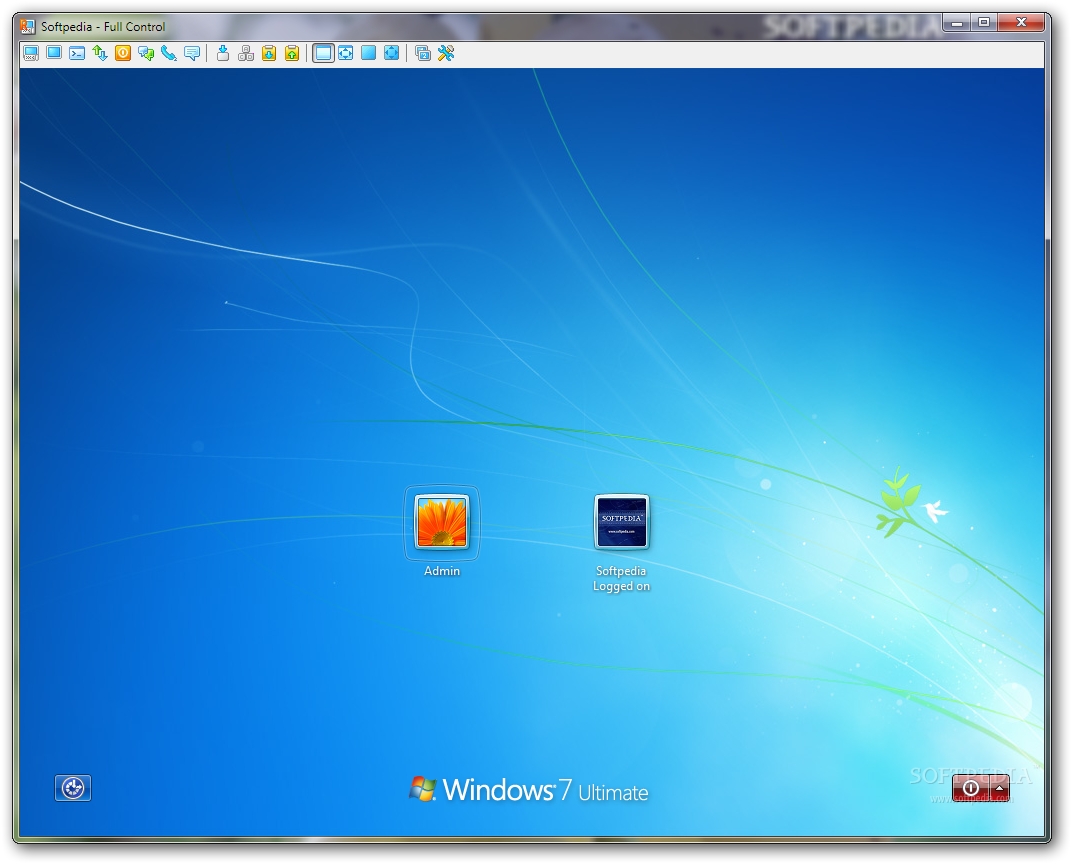This screenshot has width=1072, height=864.
Task: Open the special keystrokes keys icon
Action: pos(246,53)
